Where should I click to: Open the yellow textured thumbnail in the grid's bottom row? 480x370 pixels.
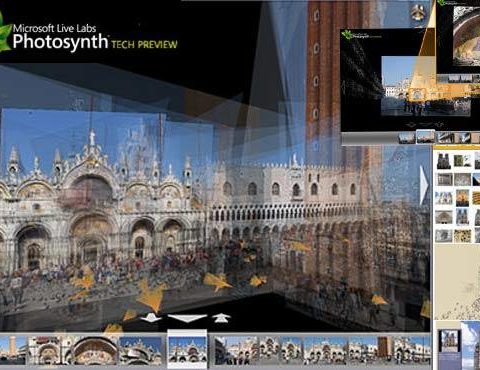click(x=463, y=236)
